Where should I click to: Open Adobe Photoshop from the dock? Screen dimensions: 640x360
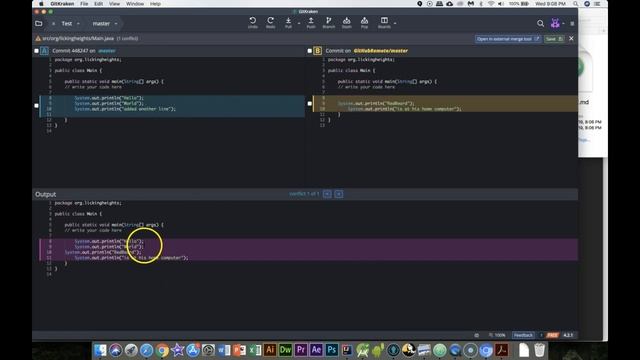point(332,350)
